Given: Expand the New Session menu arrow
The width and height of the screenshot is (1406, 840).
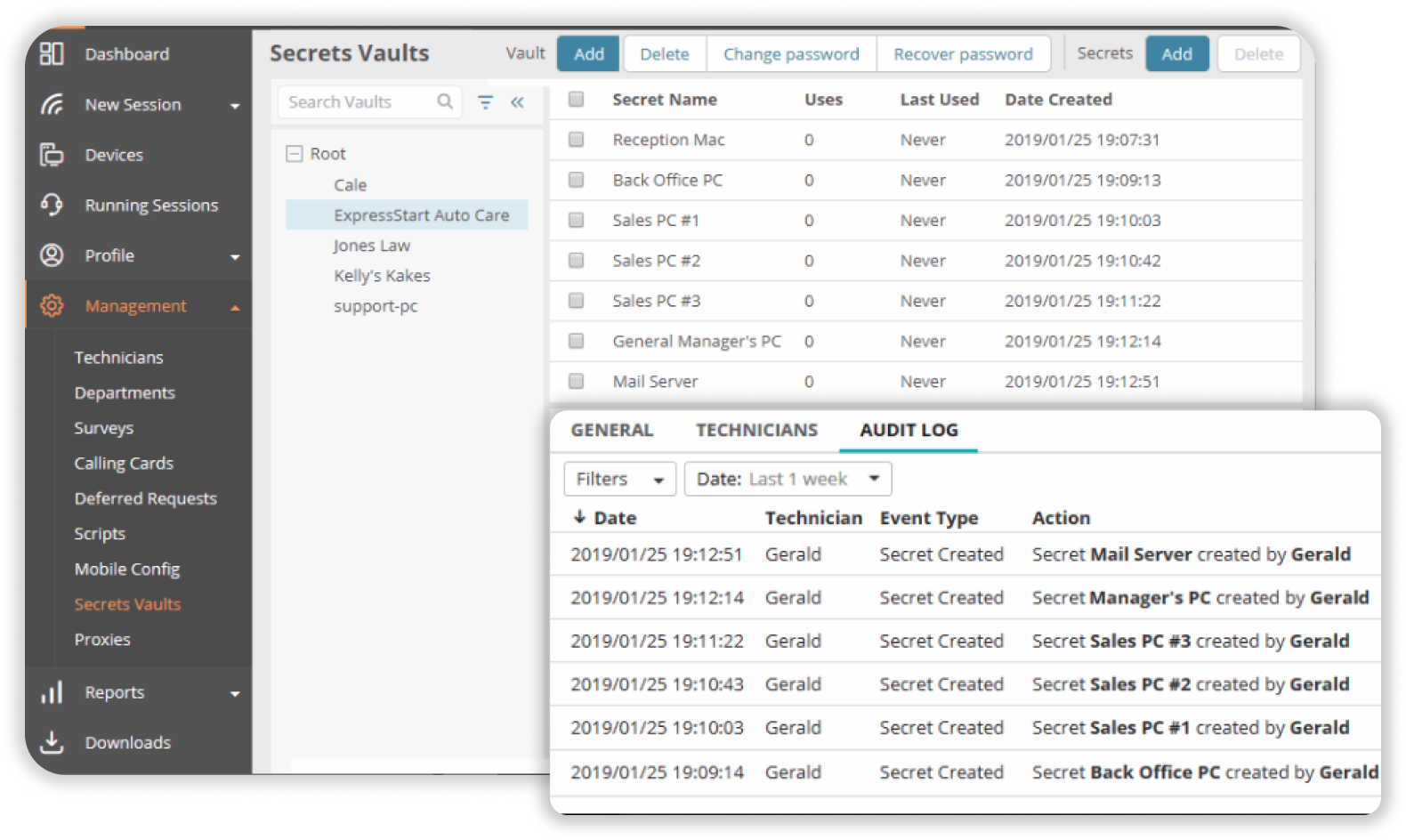Looking at the screenshot, I should 235,106.
